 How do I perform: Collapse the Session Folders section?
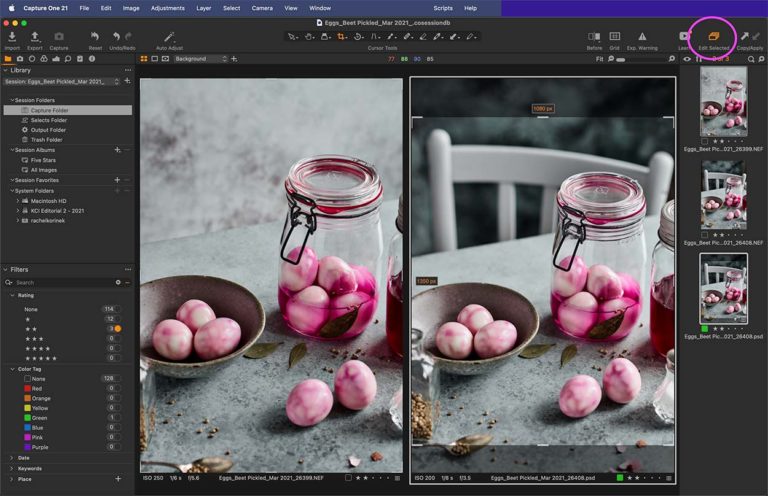tap(12, 100)
